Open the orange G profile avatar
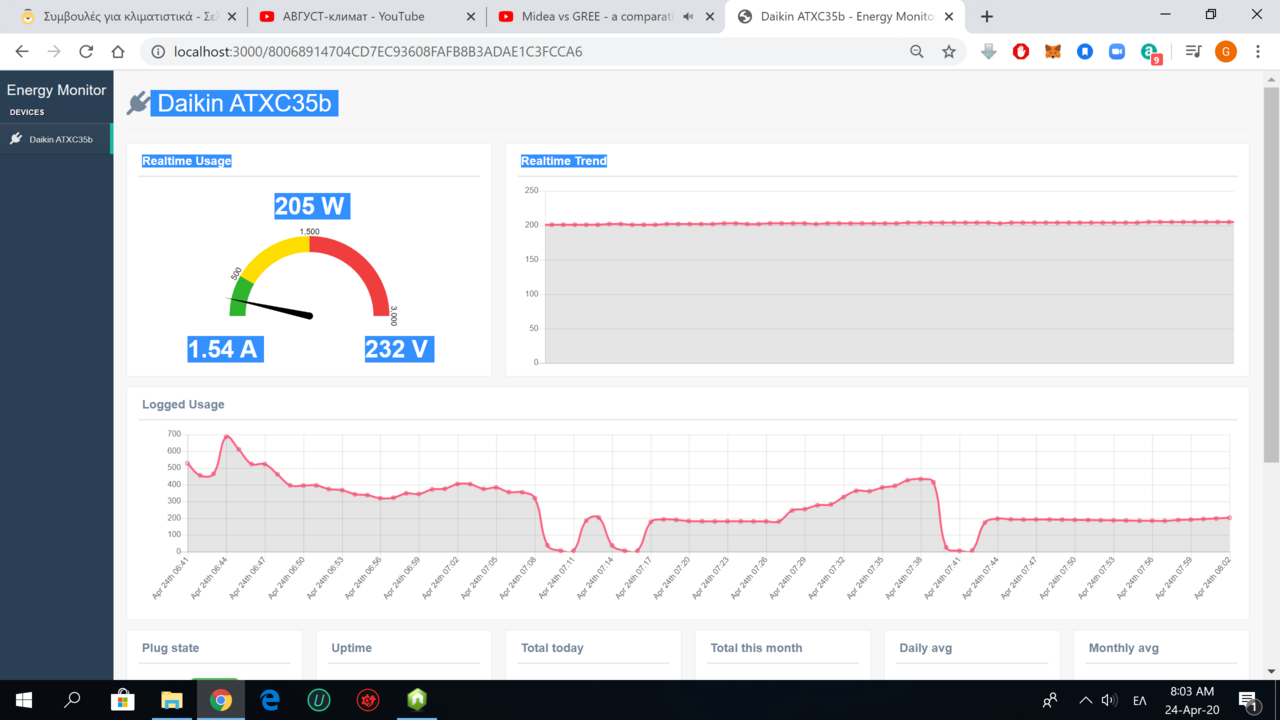 click(x=1225, y=52)
